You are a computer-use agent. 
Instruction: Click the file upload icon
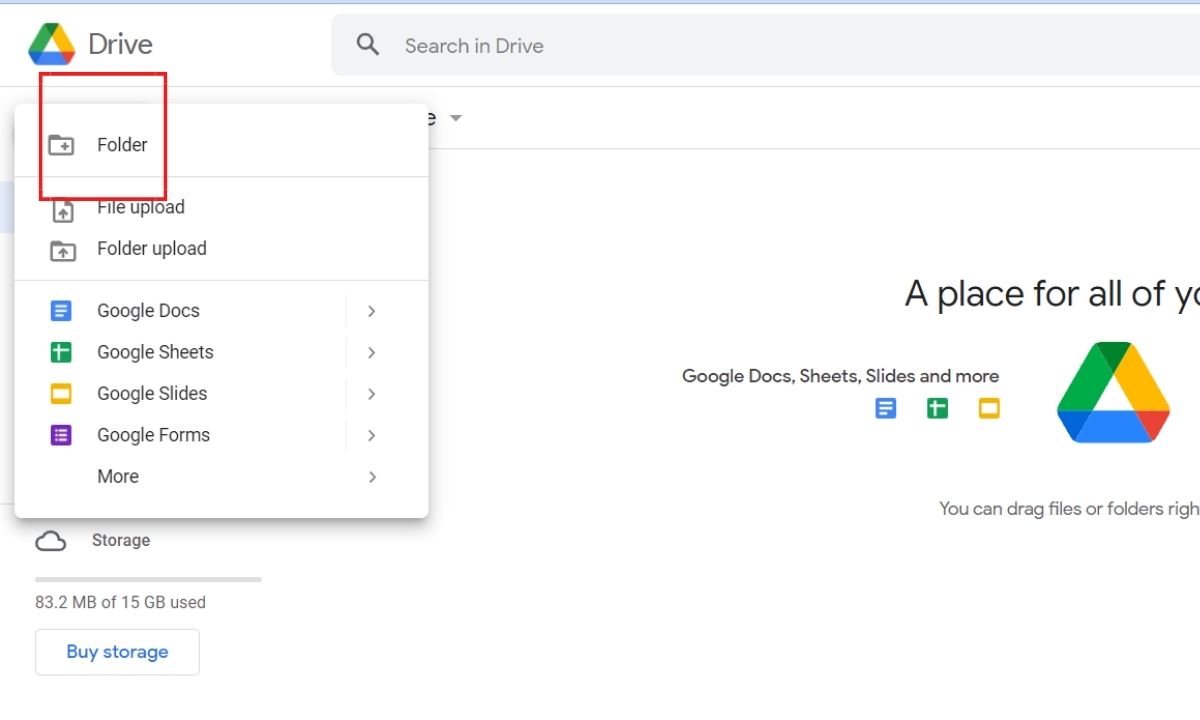(63, 210)
